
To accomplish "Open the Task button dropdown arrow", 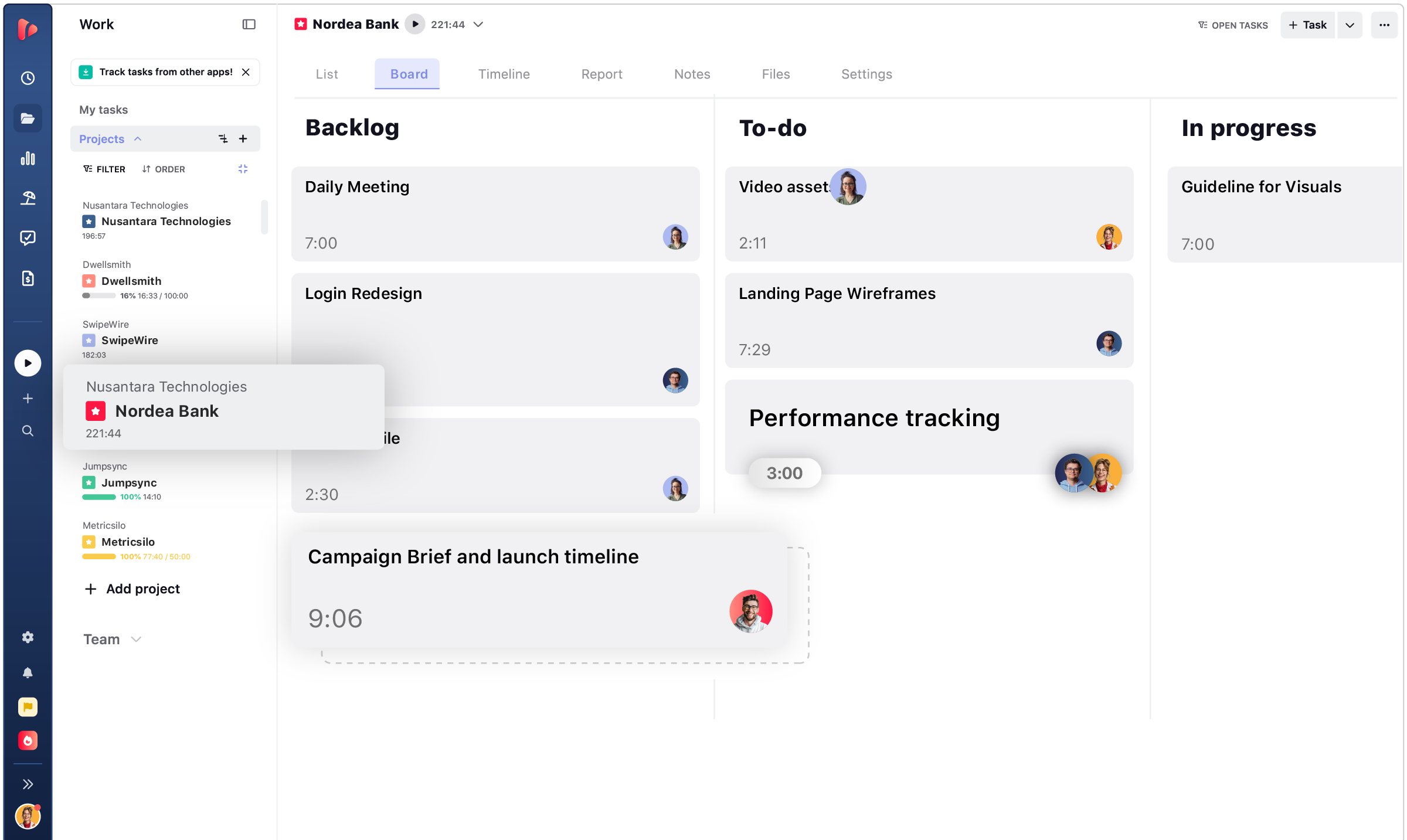I will 1350,25.
